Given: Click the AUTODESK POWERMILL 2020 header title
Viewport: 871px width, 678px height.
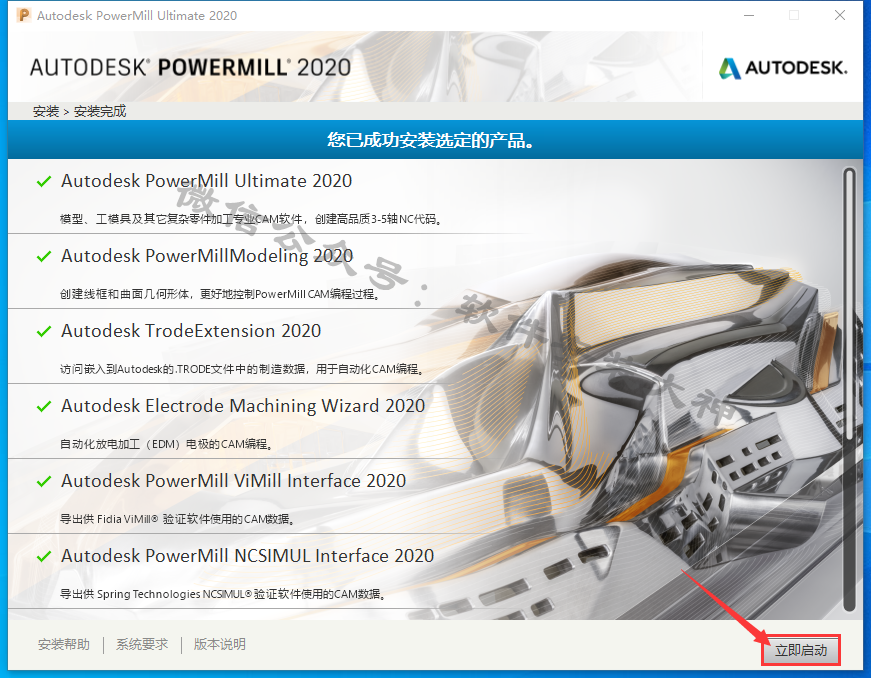Looking at the screenshot, I should 191,67.
